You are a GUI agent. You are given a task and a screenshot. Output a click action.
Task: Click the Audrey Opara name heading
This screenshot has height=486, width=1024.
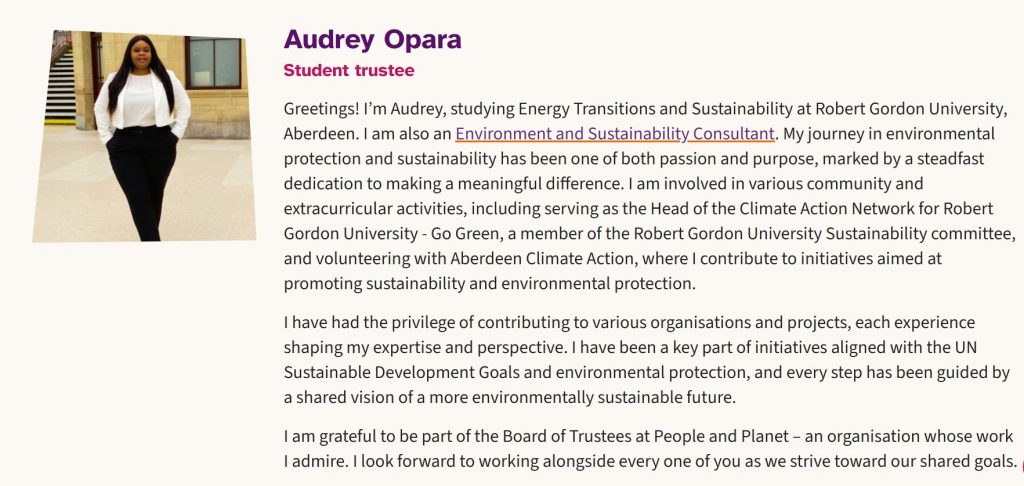pyautogui.click(x=372, y=39)
